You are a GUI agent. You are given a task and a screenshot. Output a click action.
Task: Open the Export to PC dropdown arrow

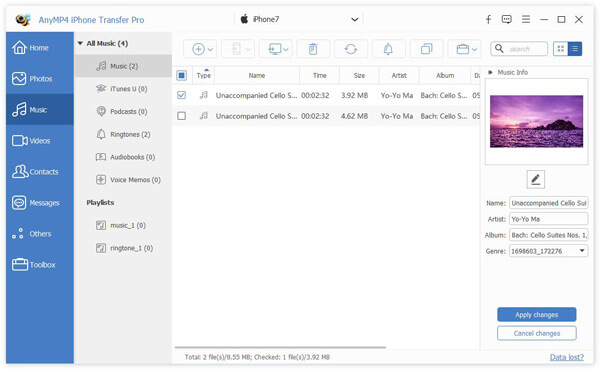coord(286,49)
